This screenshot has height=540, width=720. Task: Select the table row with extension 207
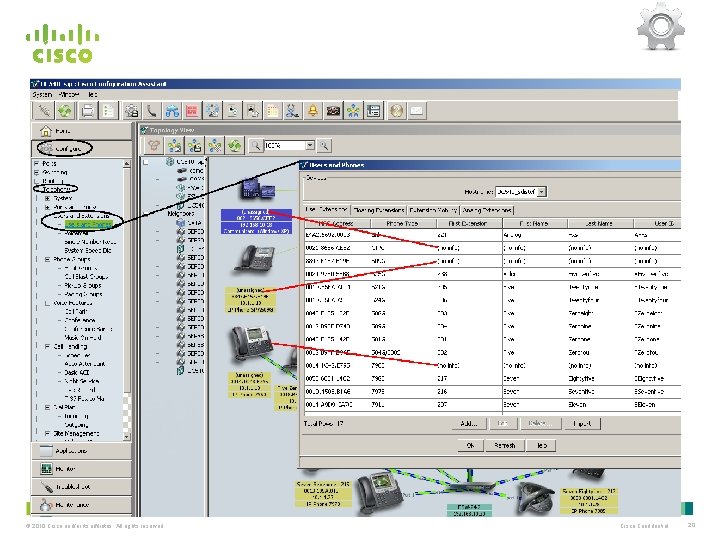point(492,405)
